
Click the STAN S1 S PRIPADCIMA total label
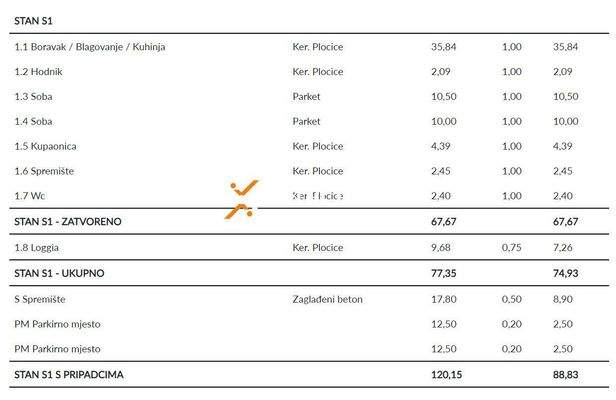click(x=69, y=375)
